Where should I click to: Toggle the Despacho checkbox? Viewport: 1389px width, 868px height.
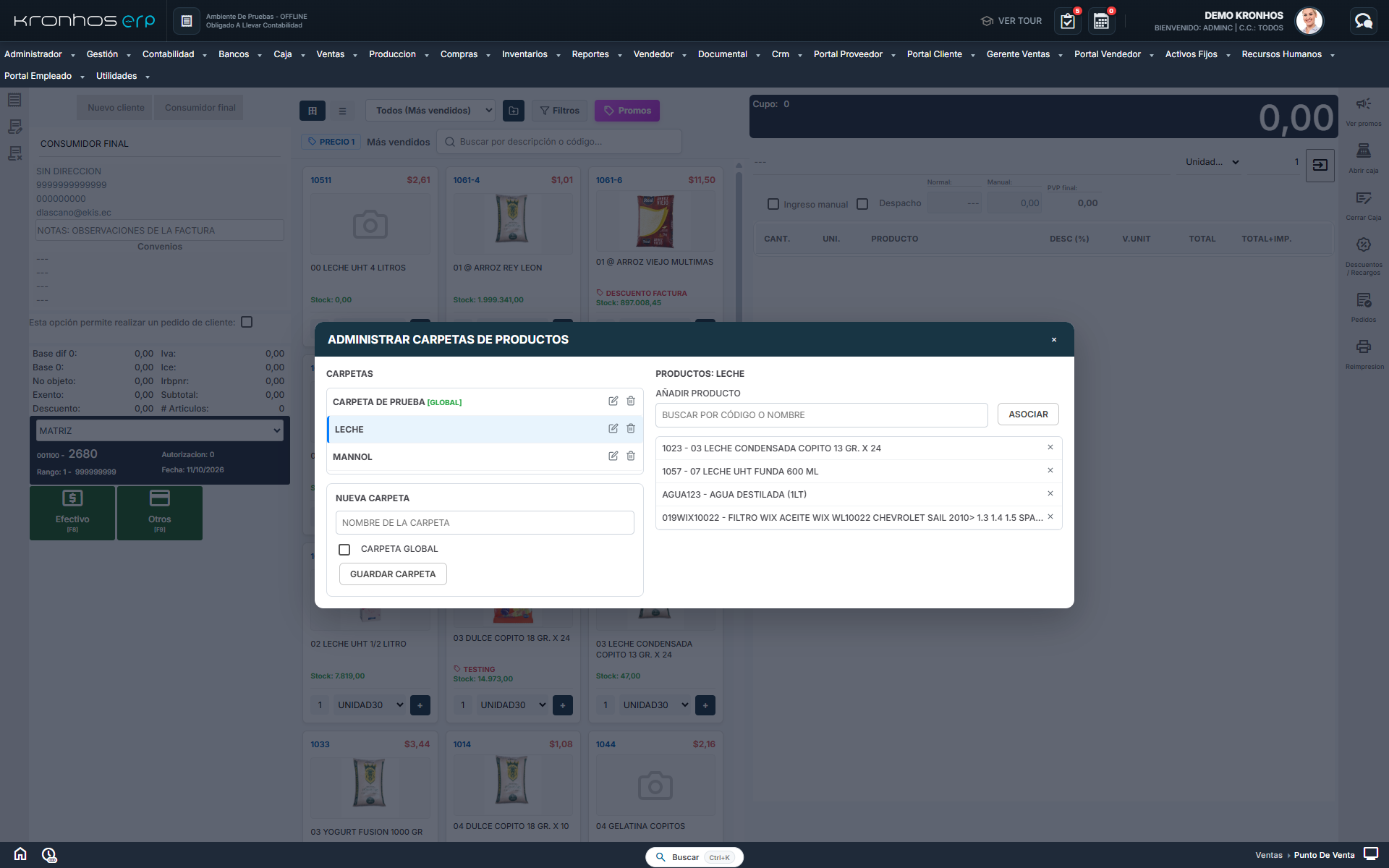pyautogui.click(x=862, y=204)
